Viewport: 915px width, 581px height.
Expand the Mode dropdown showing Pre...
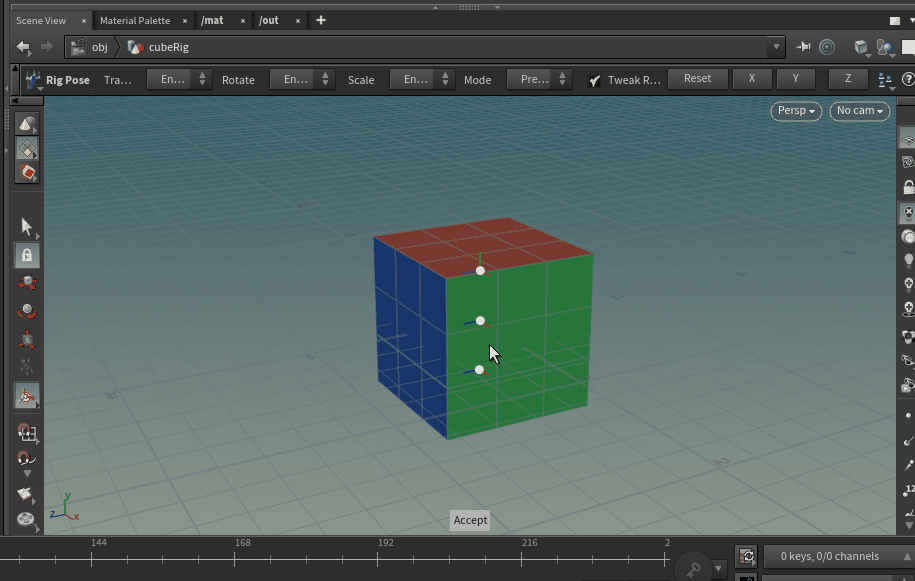pos(539,80)
